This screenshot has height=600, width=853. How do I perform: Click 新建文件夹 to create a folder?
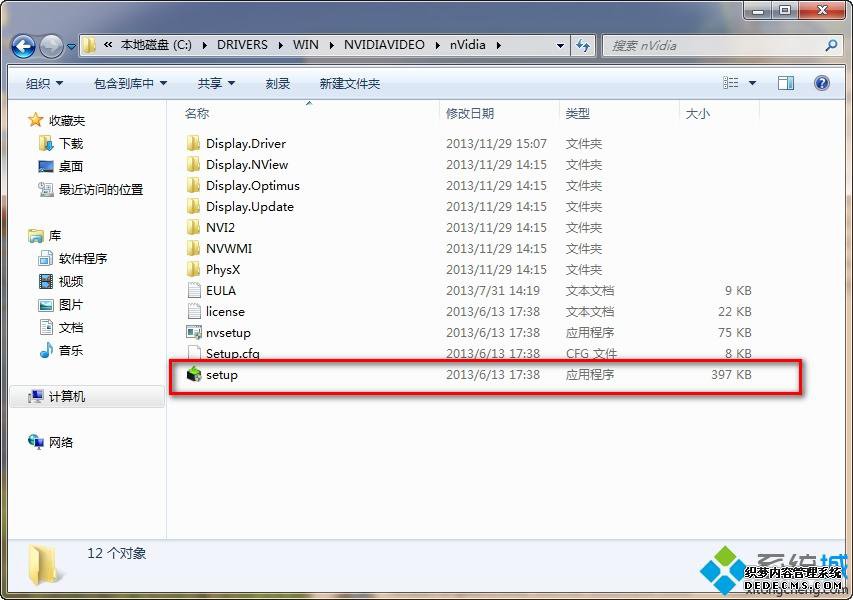[350, 83]
